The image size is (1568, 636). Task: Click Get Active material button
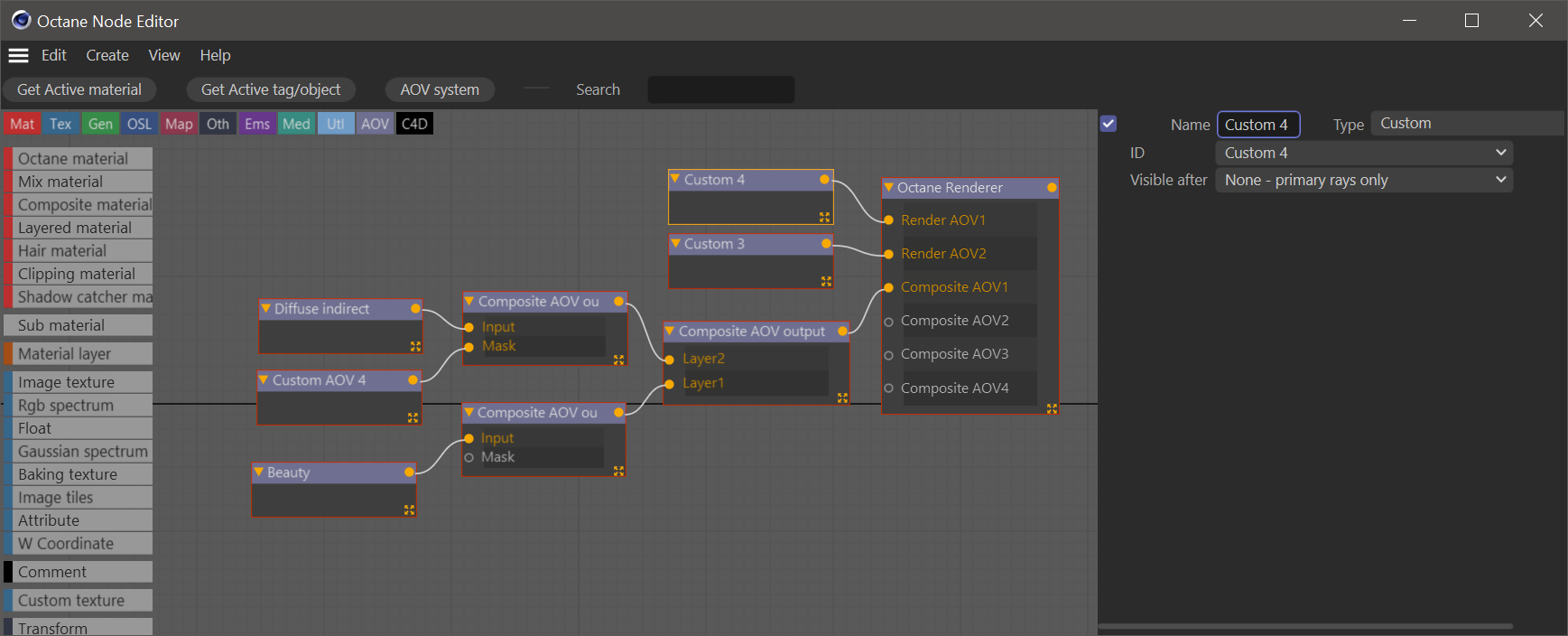79,89
